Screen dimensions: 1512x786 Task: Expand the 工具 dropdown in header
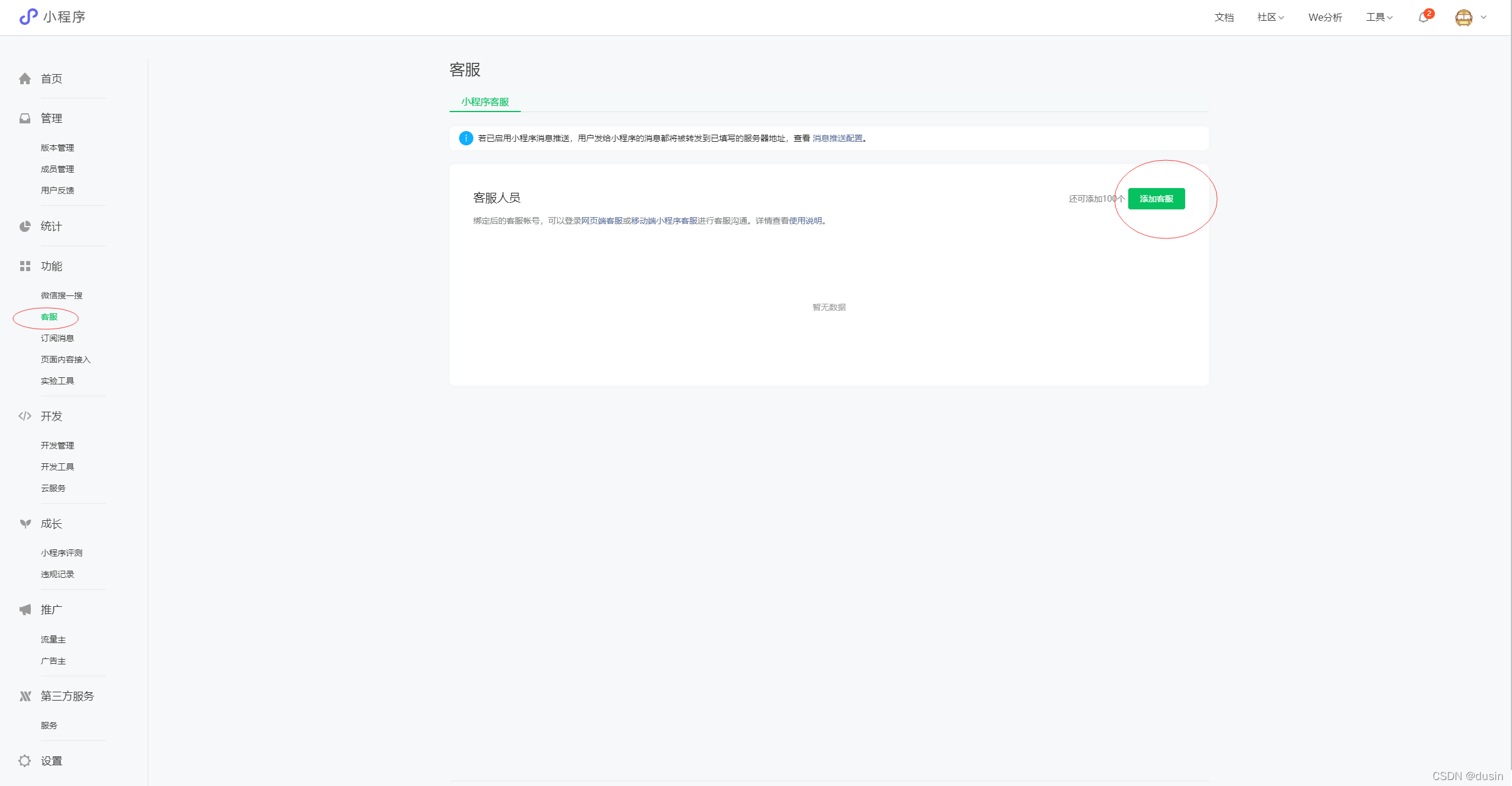pos(1379,17)
